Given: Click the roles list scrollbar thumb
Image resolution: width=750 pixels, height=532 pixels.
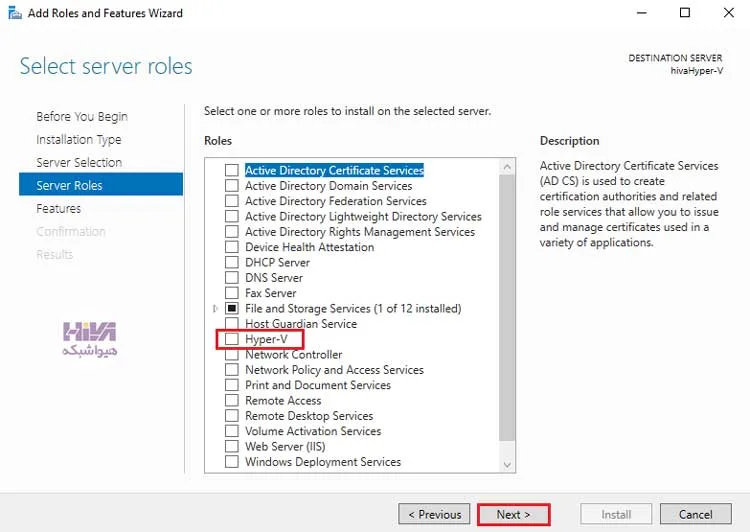Looking at the screenshot, I should 507,308.
